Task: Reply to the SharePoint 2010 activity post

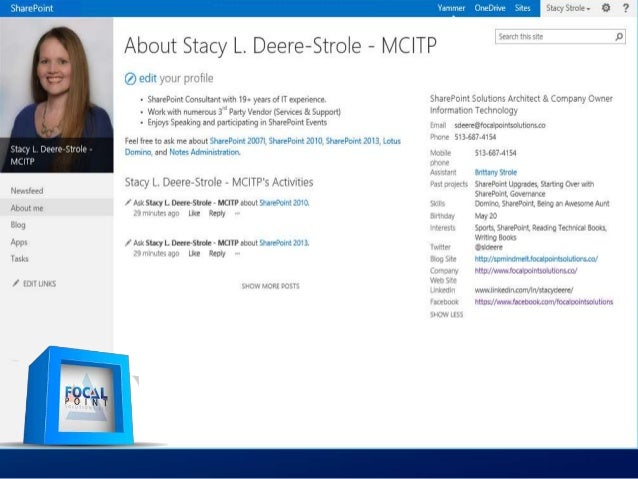Action: [x=217, y=213]
